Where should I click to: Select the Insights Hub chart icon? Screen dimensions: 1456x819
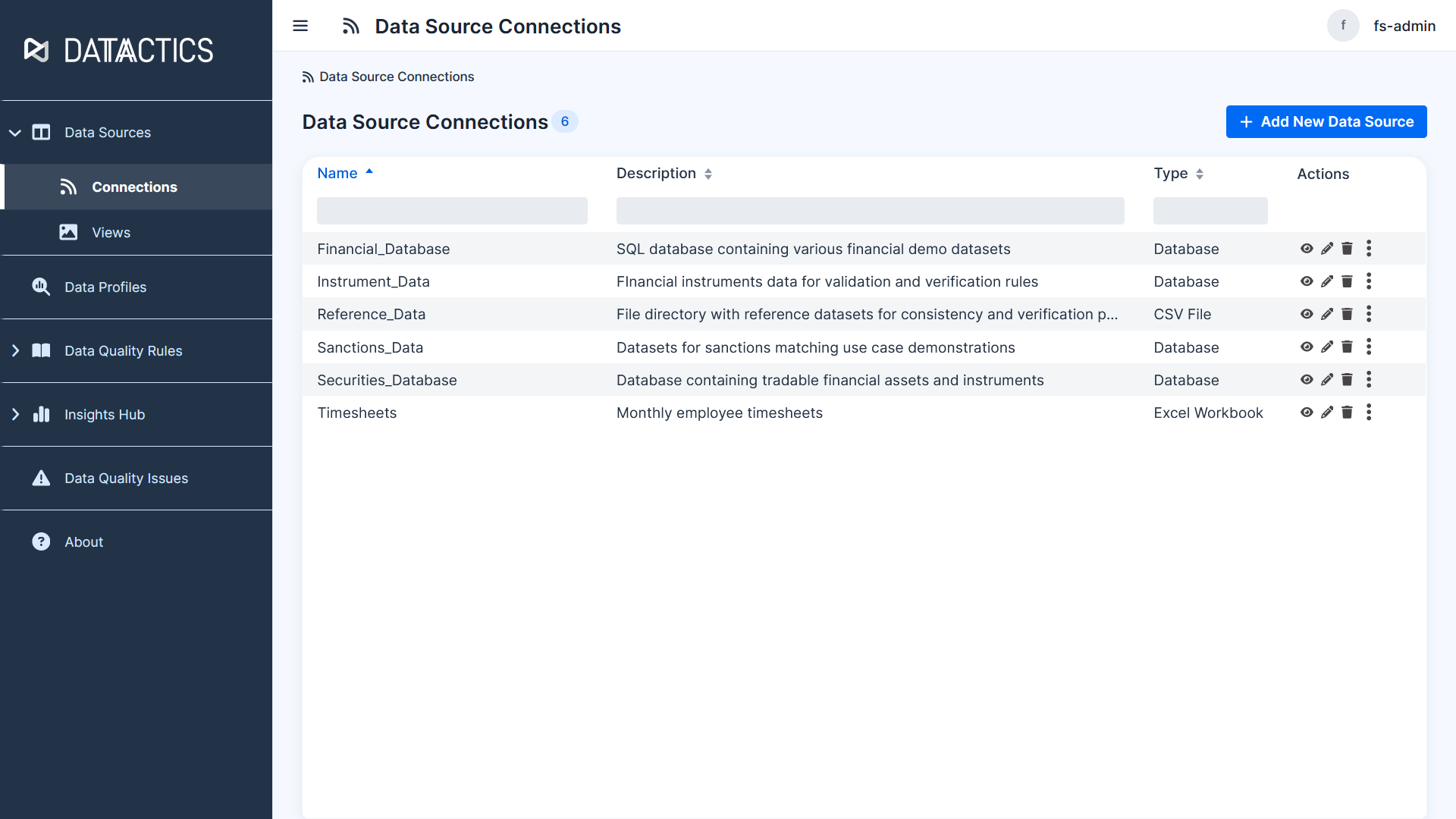40,414
